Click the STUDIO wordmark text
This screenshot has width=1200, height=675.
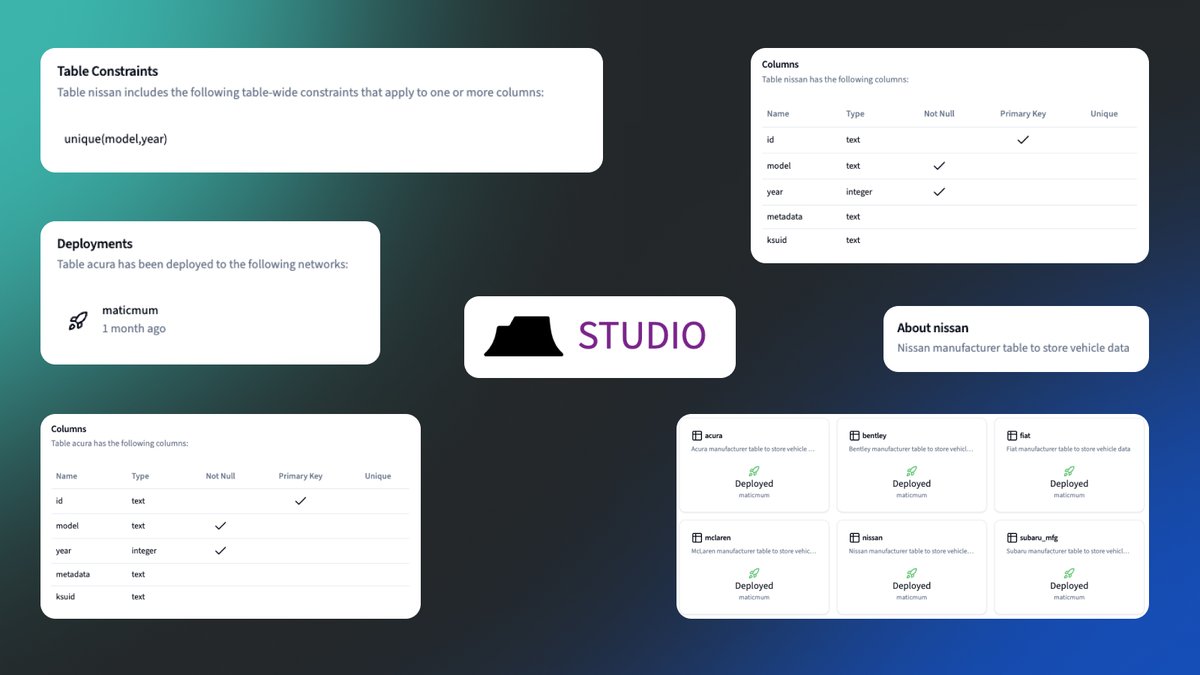pyautogui.click(x=642, y=336)
